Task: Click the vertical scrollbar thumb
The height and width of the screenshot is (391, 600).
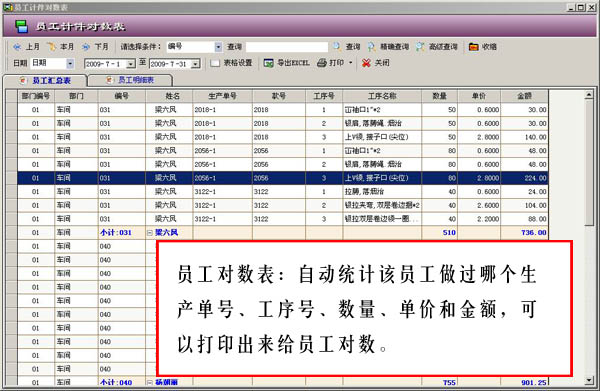Action: pos(589,163)
